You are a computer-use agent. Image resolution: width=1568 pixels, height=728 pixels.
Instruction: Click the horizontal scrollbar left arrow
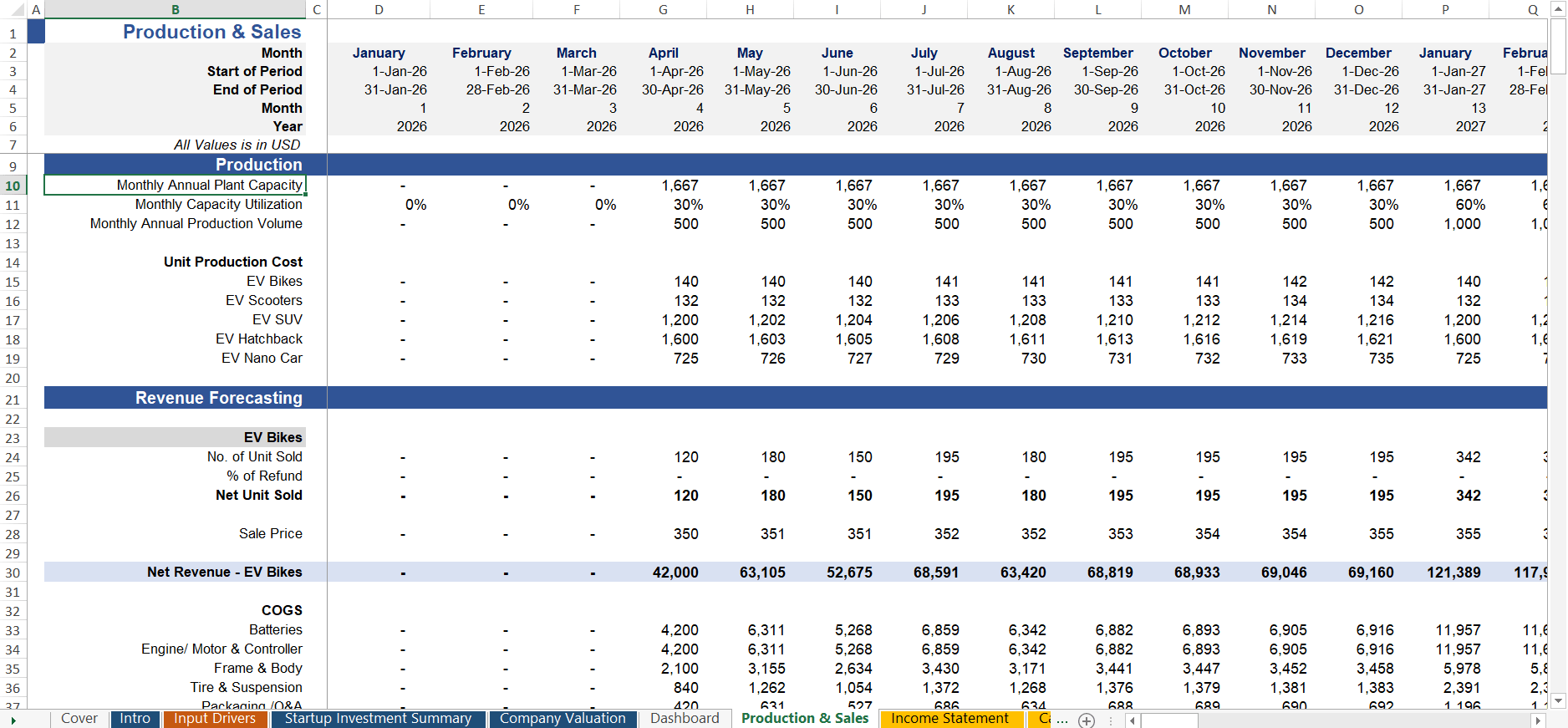pyautogui.click(x=1133, y=720)
